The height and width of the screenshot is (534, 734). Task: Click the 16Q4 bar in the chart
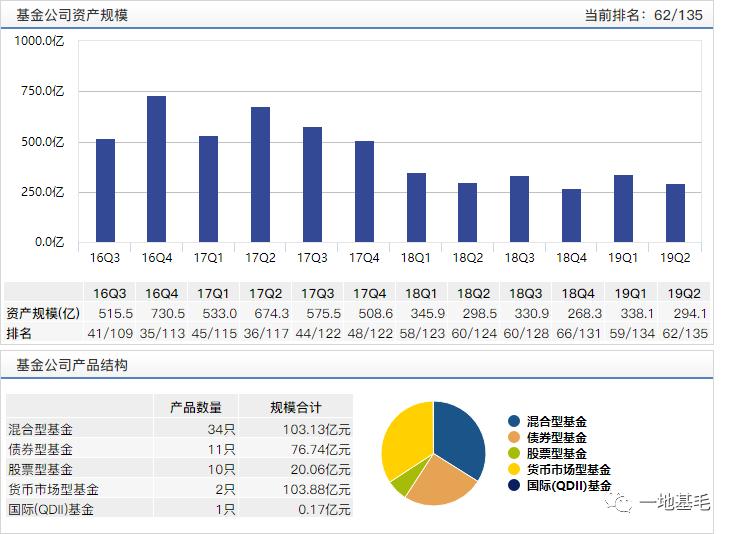coord(156,169)
